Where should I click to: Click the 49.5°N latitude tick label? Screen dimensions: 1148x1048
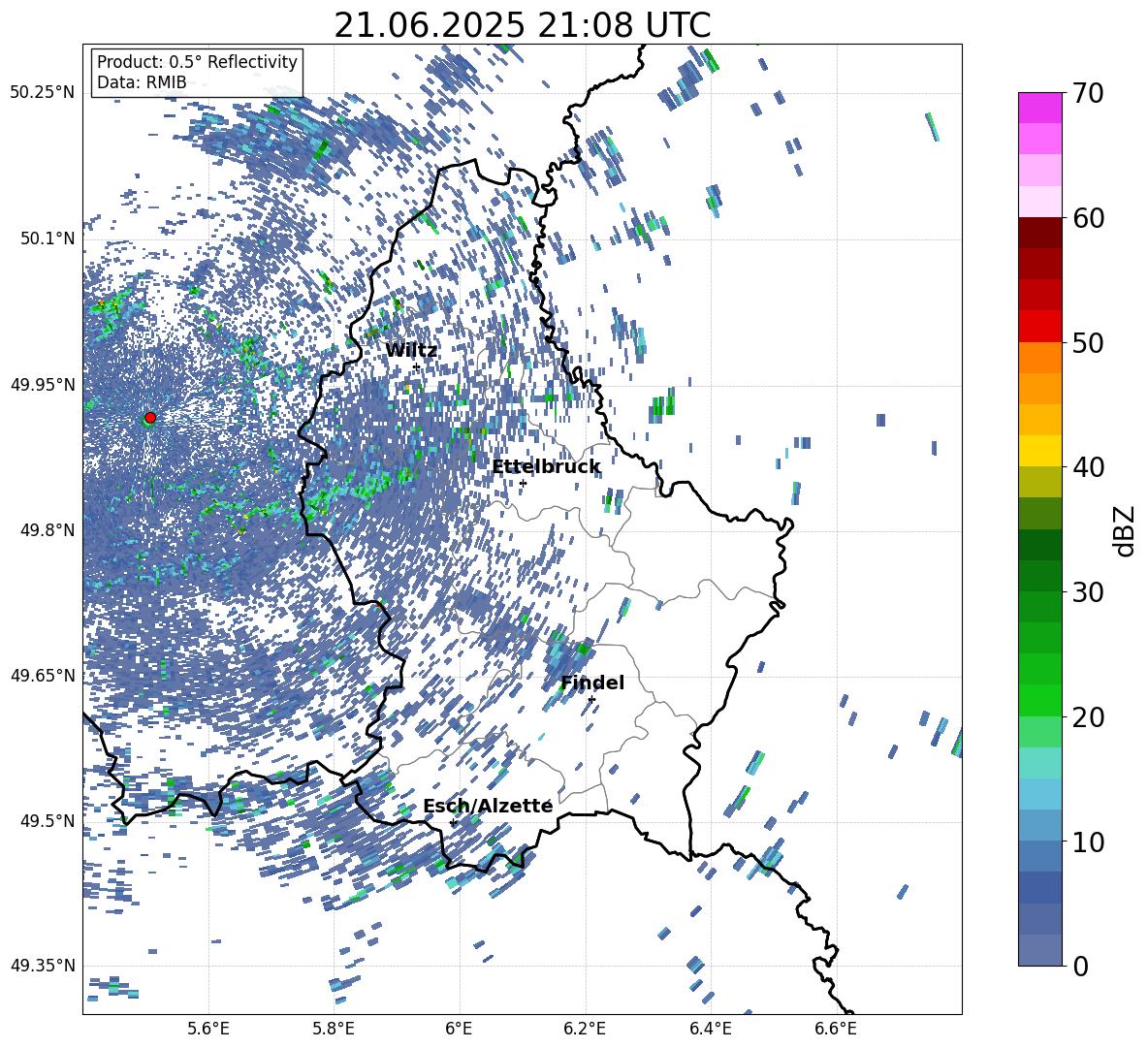point(48,821)
